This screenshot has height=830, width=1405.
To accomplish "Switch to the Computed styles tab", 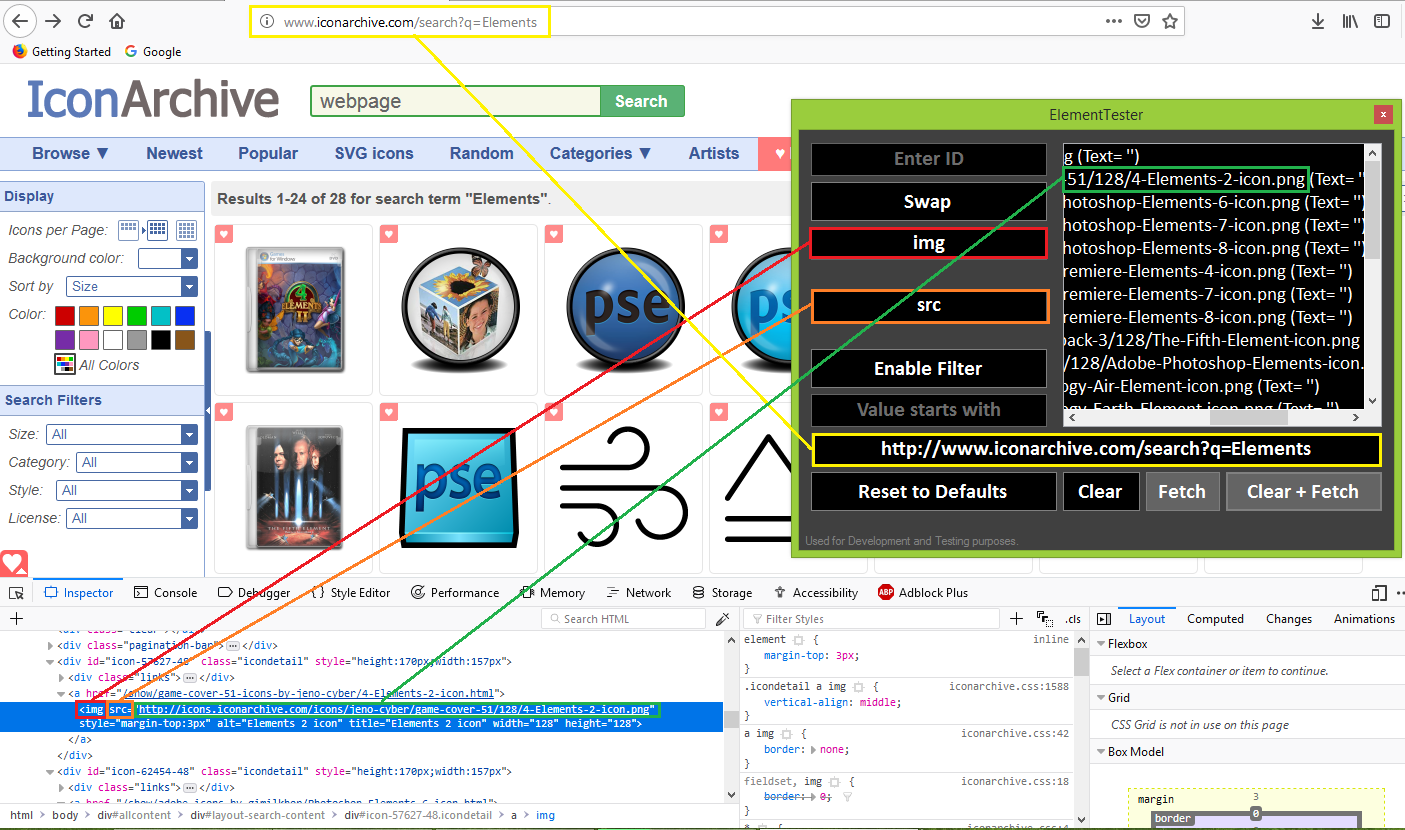I will (1215, 619).
